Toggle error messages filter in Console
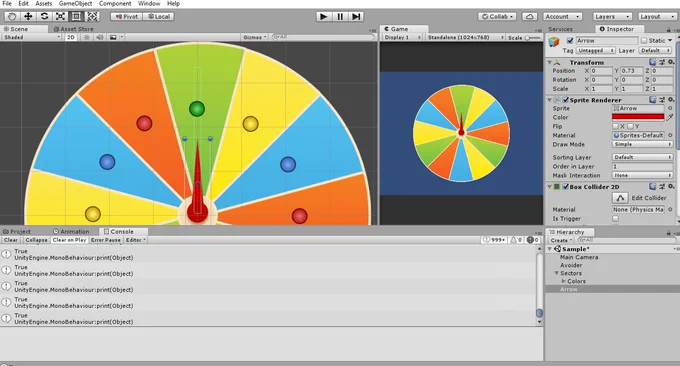Image resolution: width=680 pixels, height=366 pixels. (x=533, y=240)
